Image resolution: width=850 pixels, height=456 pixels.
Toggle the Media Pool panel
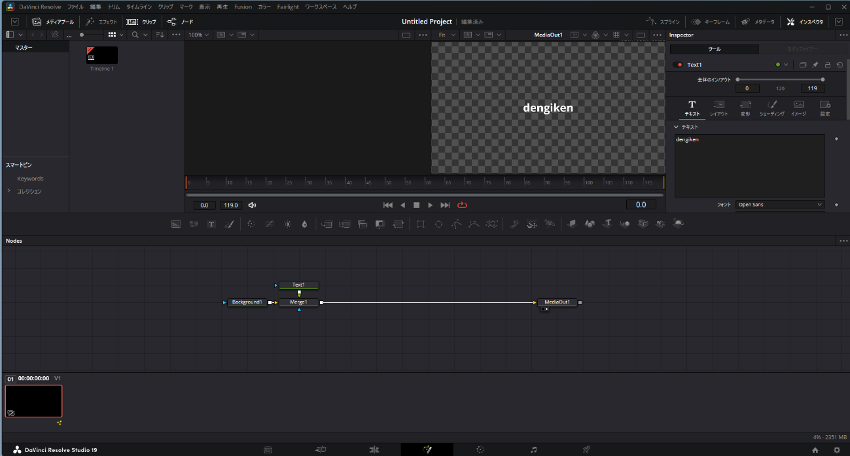pos(53,21)
